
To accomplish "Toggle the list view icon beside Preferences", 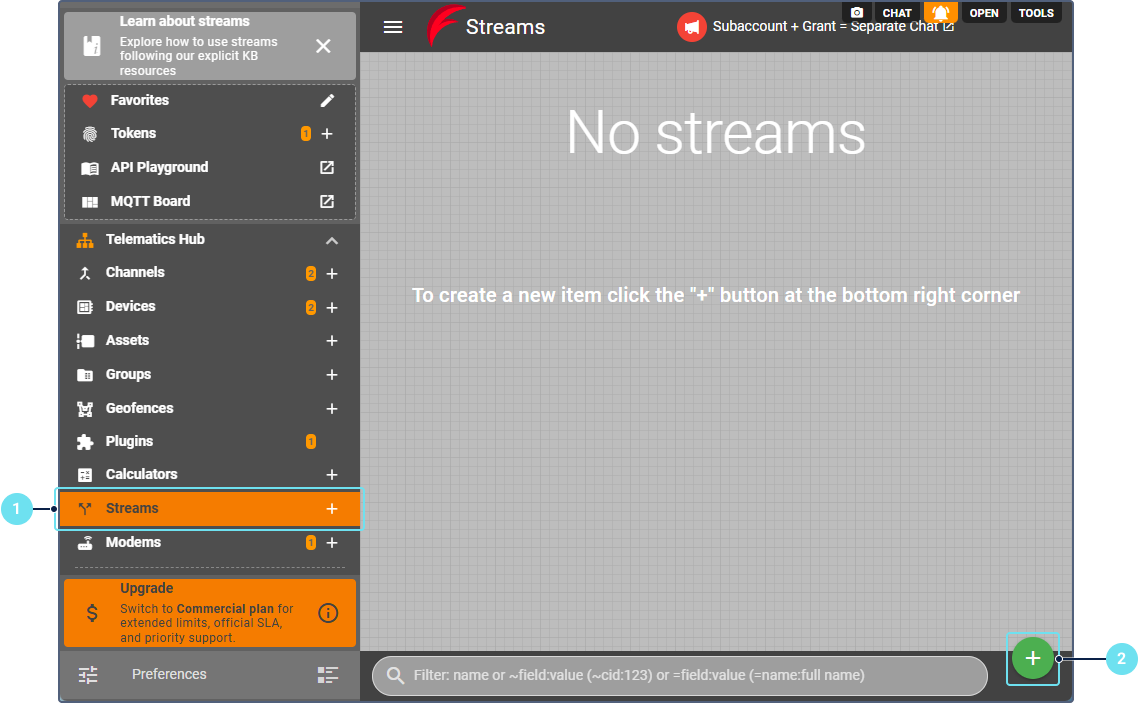I will 328,675.
